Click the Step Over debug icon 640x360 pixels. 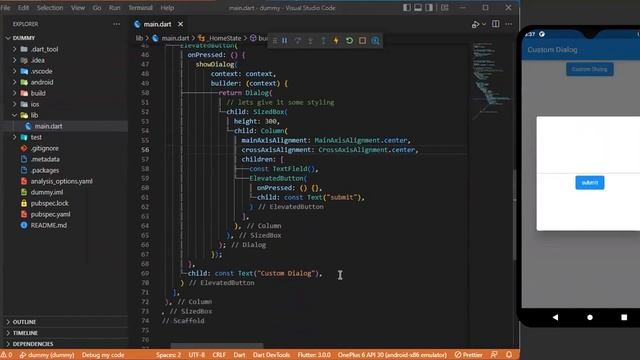298,40
